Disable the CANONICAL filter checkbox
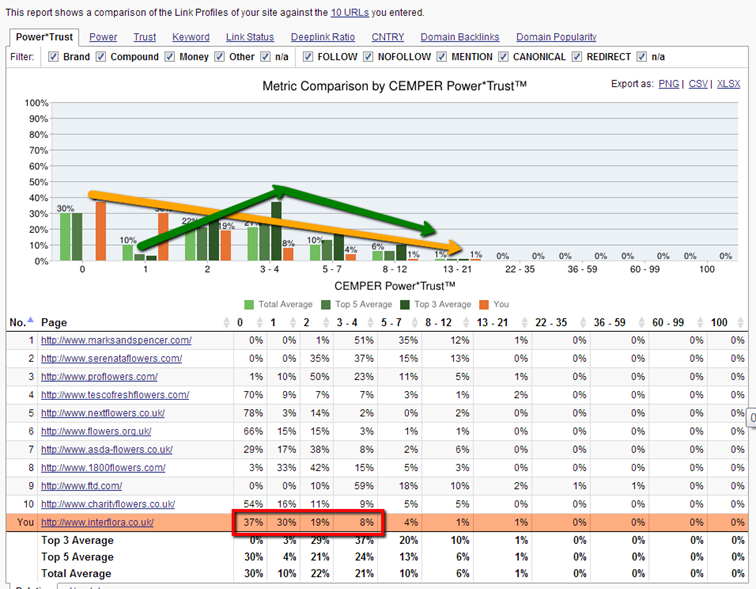The height and width of the screenshot is (589, 756). (x=503, y=57)
